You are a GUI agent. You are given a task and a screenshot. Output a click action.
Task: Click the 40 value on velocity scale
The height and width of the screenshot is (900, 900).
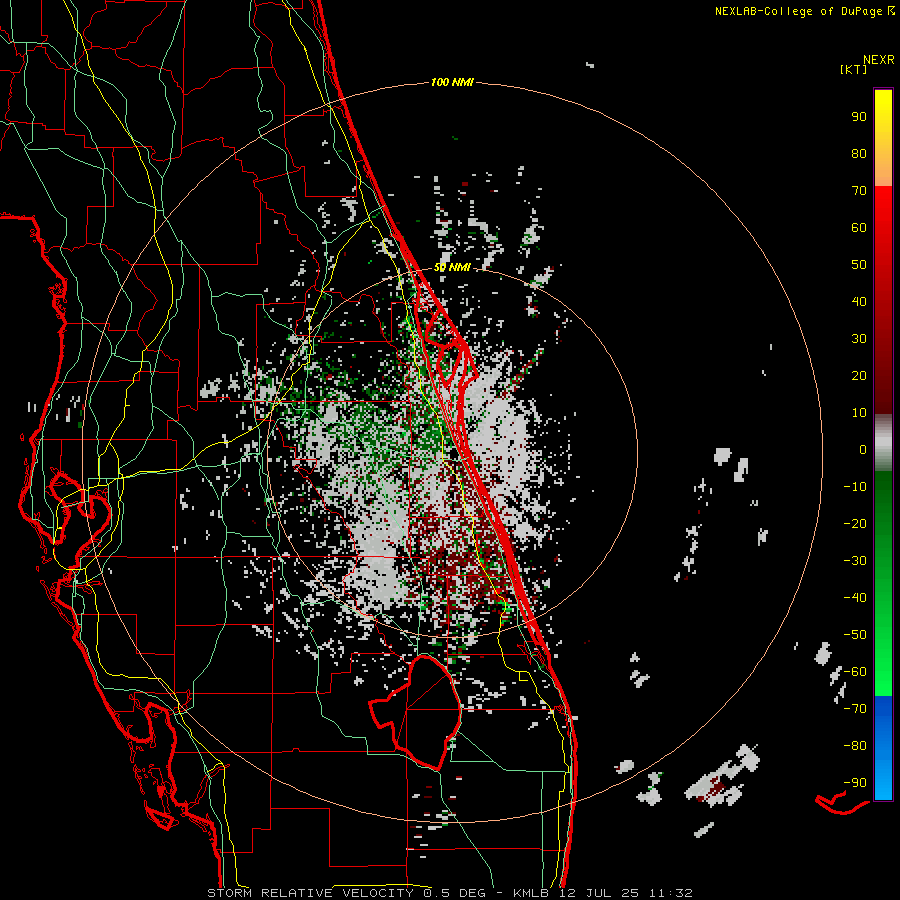coord(859,302)
